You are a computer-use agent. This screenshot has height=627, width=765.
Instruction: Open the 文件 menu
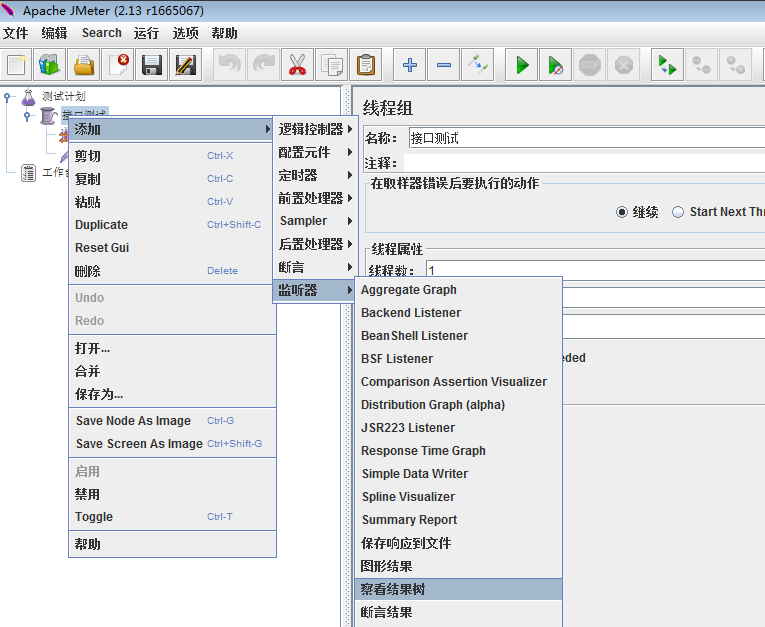[16, 33]
